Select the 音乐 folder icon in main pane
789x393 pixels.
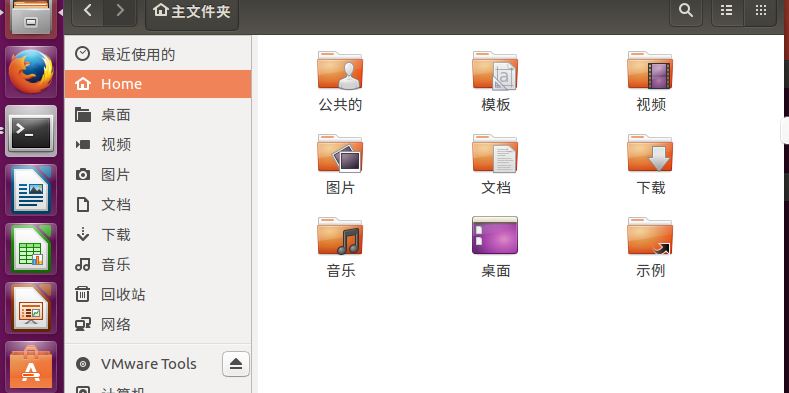tap(340, 237)
